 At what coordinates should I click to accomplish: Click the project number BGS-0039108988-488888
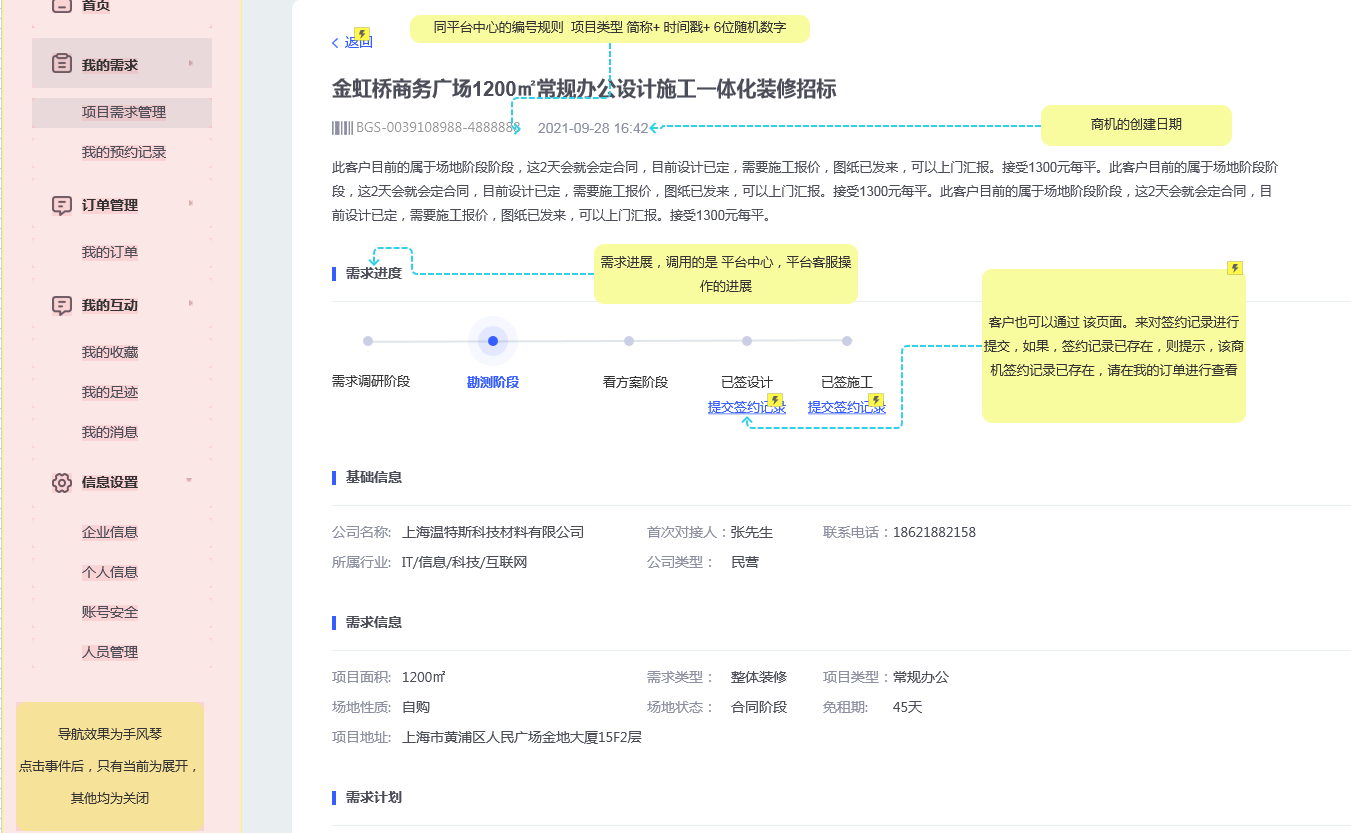(438, 128)
